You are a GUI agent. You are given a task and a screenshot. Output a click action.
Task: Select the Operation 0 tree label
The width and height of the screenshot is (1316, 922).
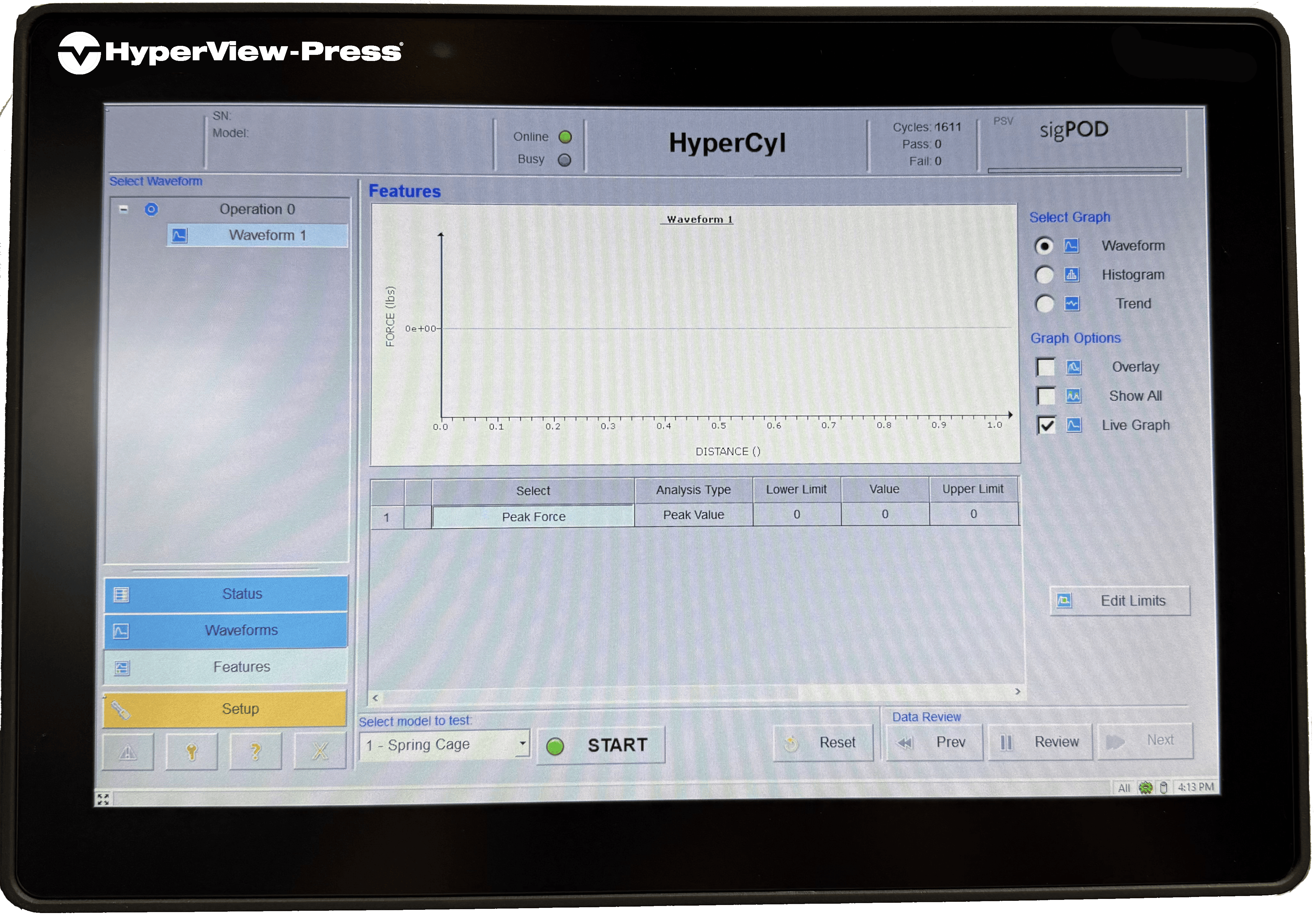click(x=257, y=209)
